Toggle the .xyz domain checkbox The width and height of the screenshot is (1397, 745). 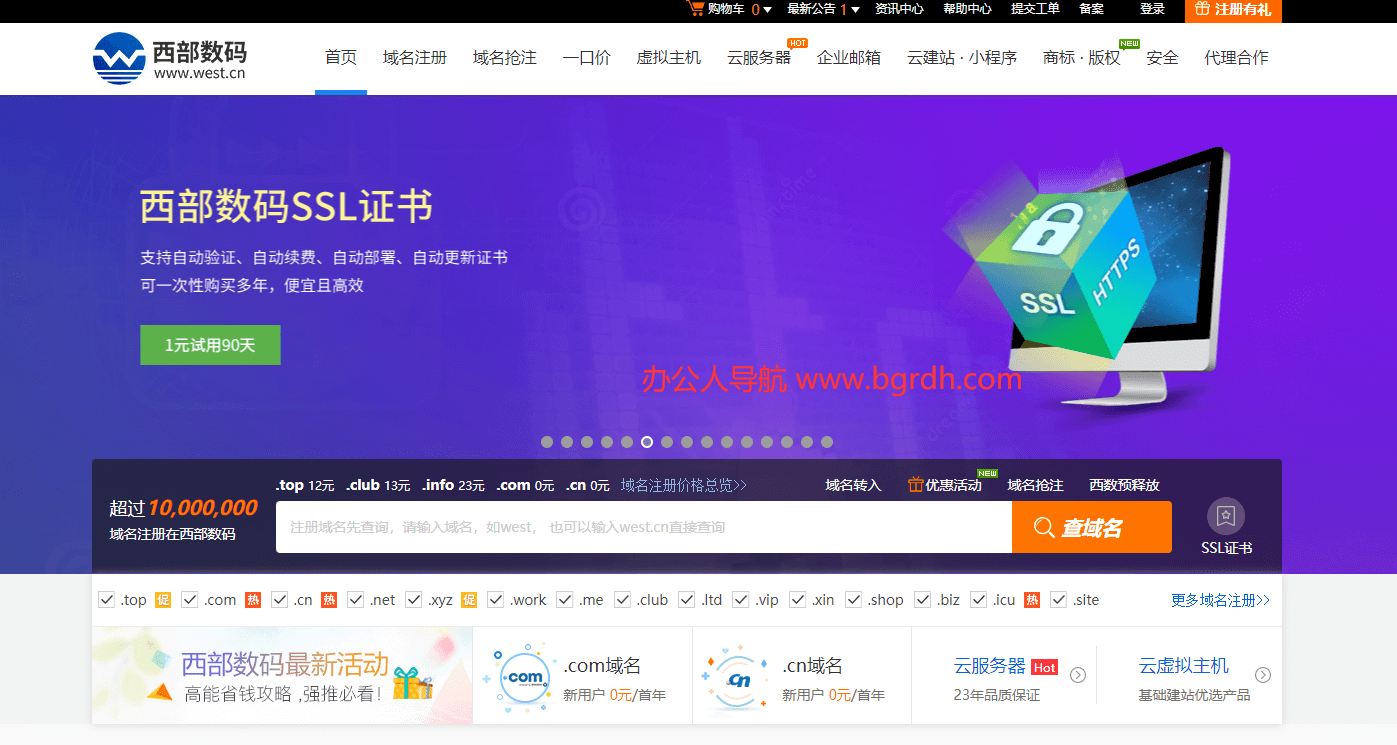coord(415,600)
